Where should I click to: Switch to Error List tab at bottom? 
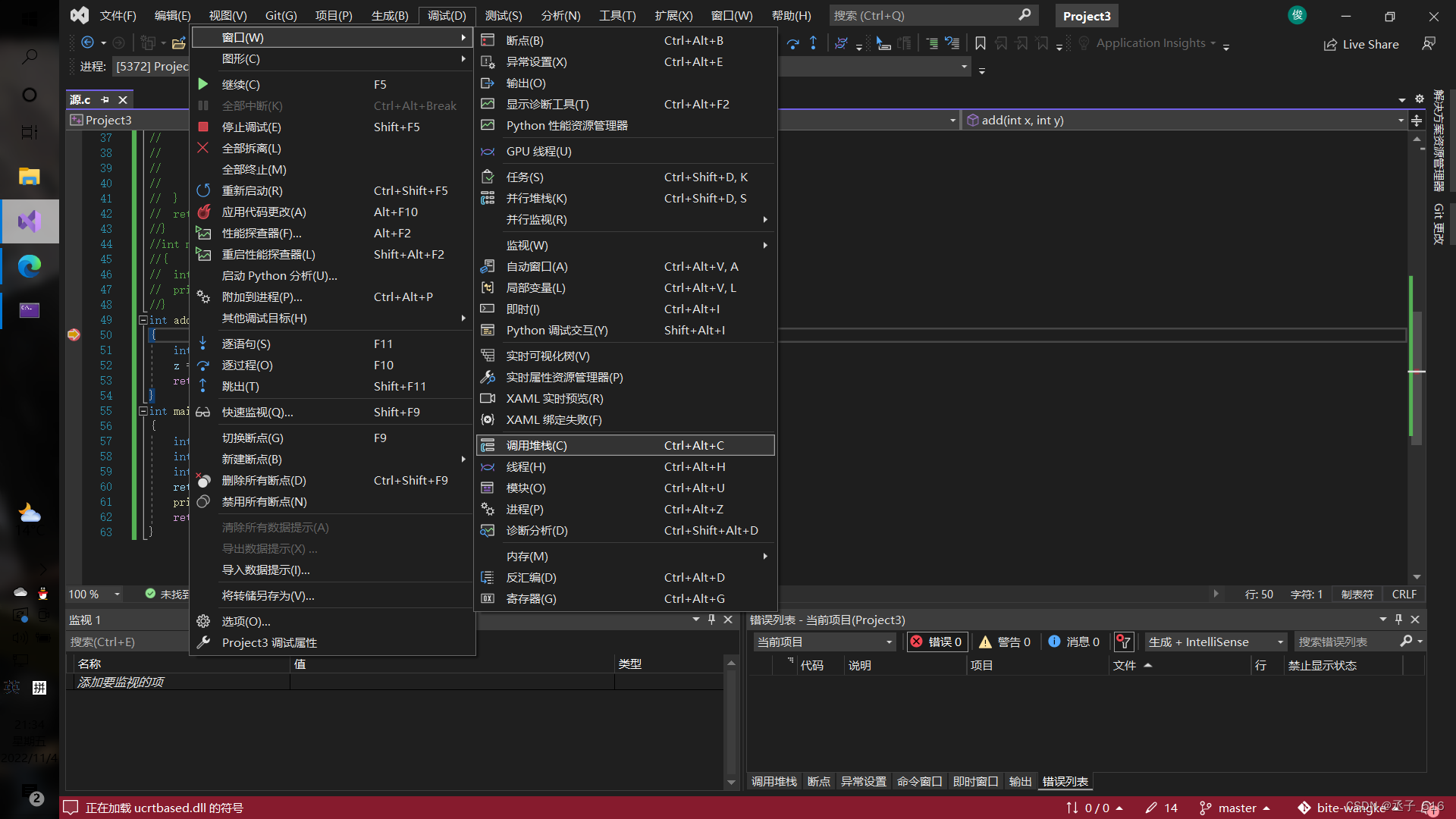(x=1065, y=781)
